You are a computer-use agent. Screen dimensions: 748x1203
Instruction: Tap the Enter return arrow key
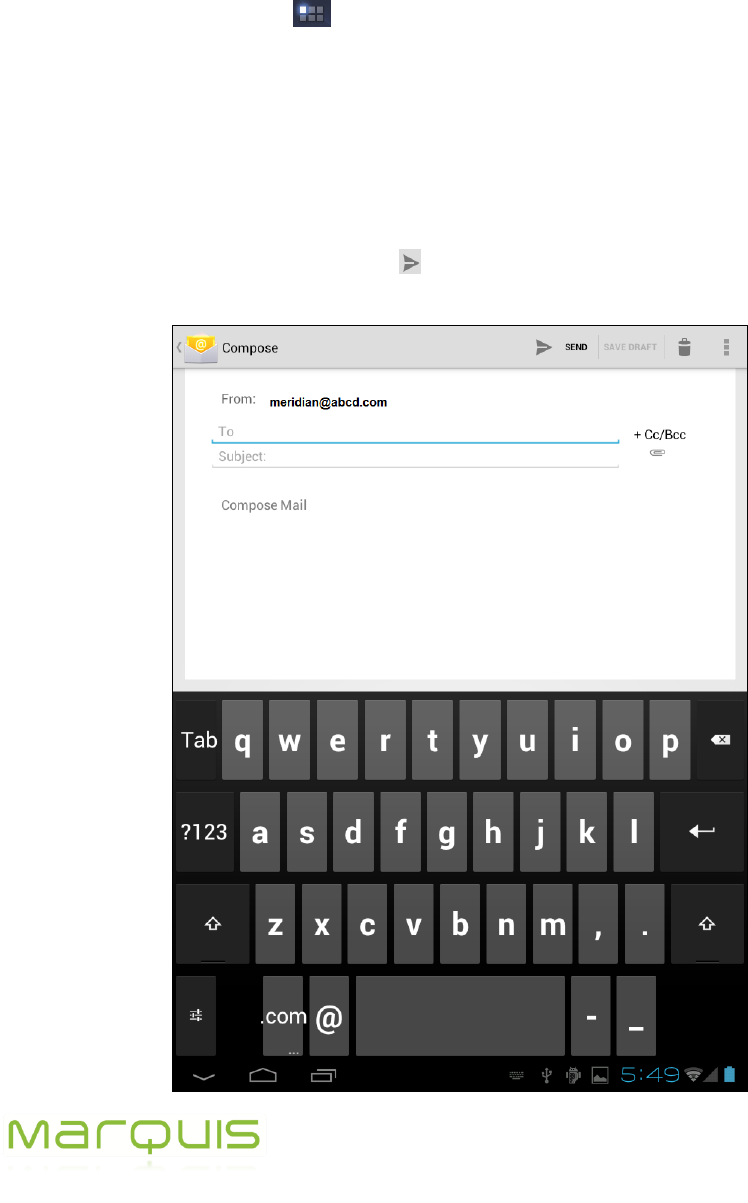702,832
